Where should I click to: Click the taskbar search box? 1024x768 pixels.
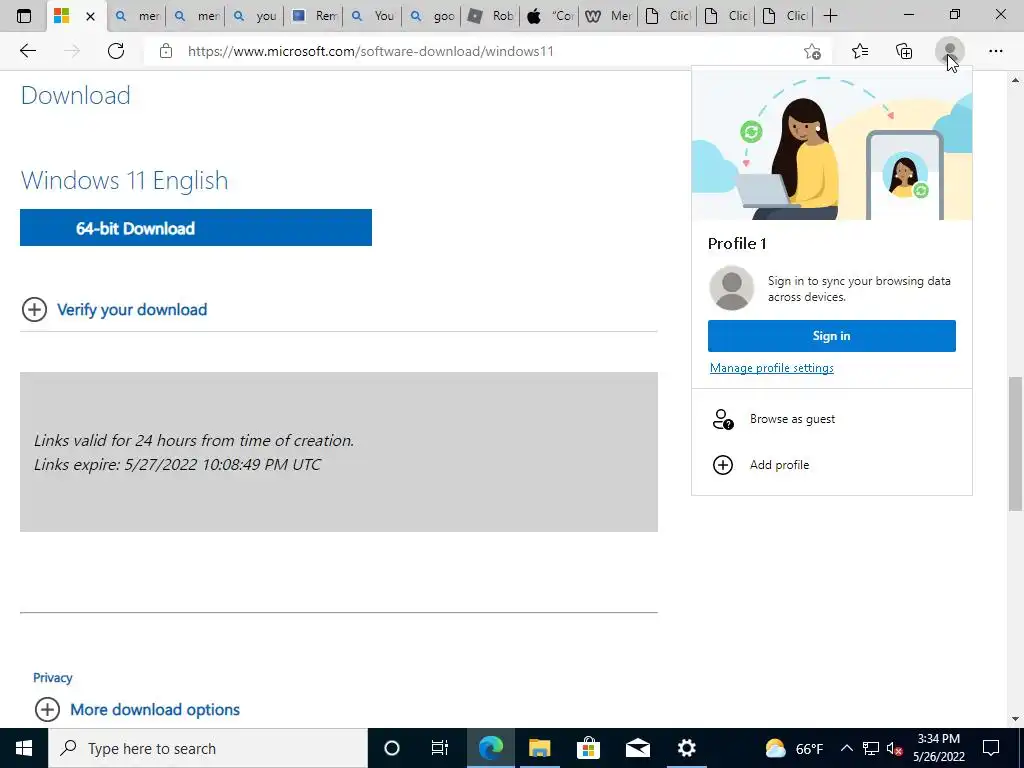208,748
